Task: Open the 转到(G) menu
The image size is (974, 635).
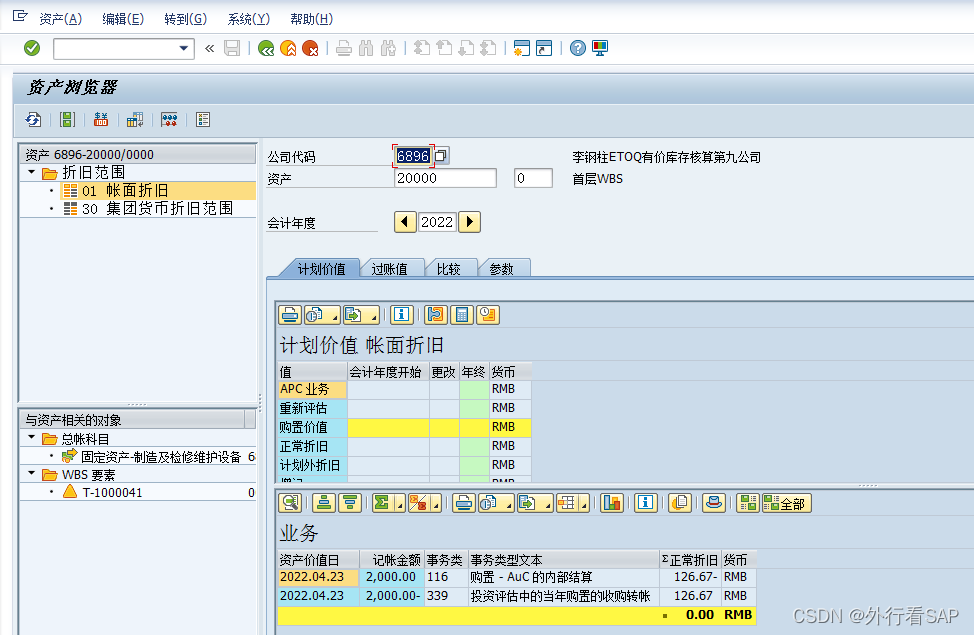Action: pyautogui.click(x=184, y=19)
